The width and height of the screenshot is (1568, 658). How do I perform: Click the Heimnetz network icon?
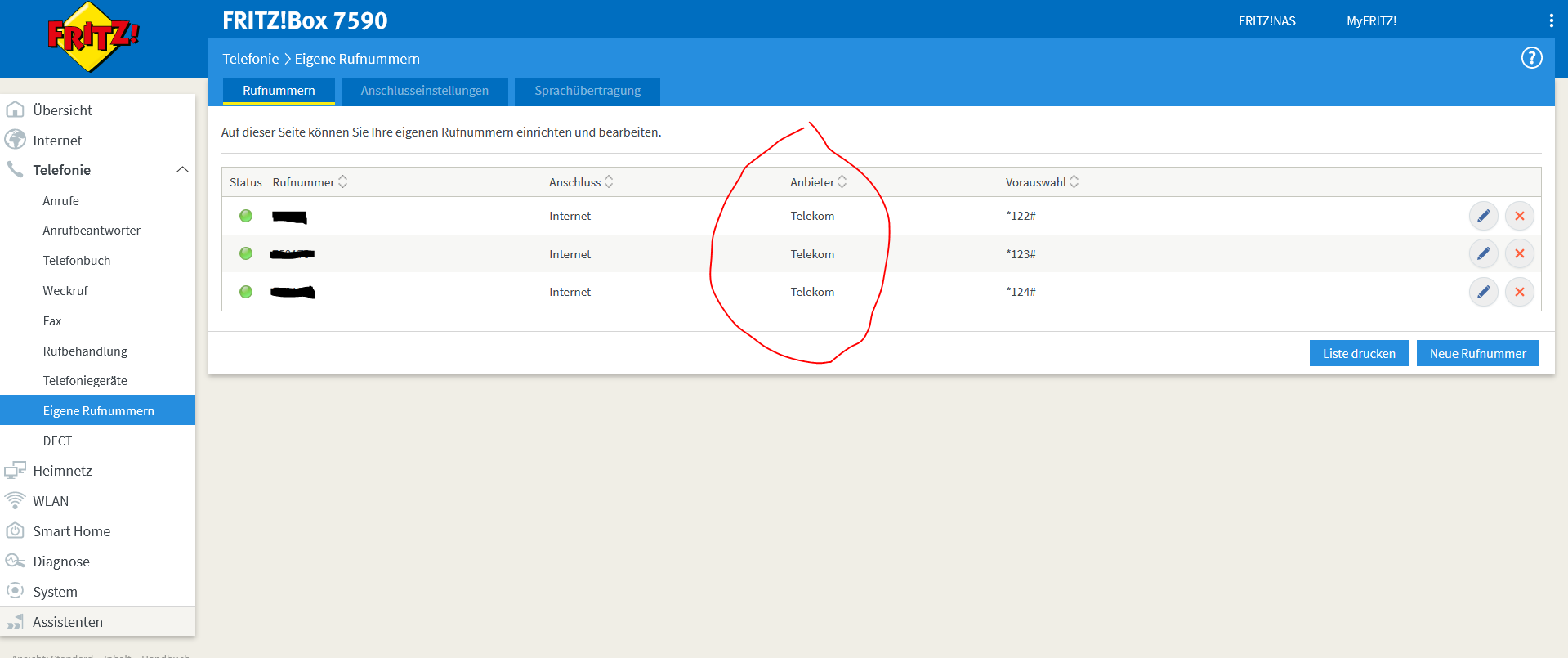pos(15,470)
